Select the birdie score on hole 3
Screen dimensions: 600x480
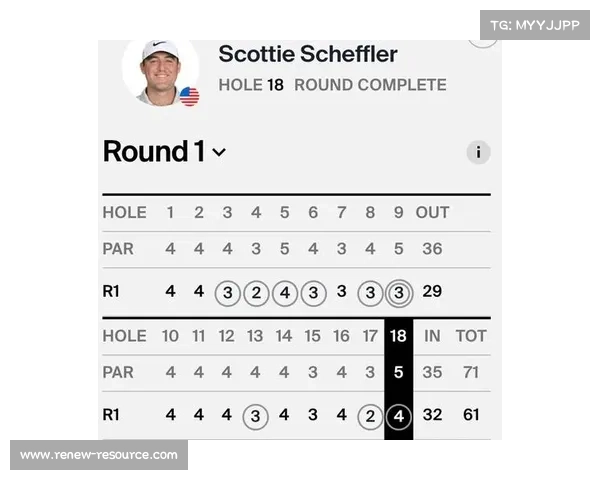click(x=228, y=293)
